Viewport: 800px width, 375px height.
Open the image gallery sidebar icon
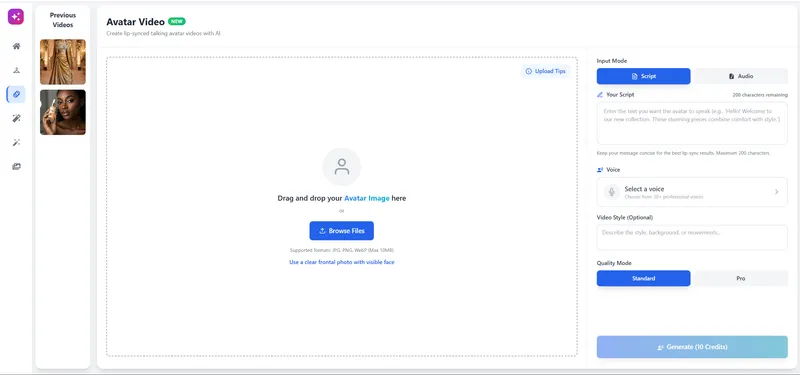coord(16,166)
